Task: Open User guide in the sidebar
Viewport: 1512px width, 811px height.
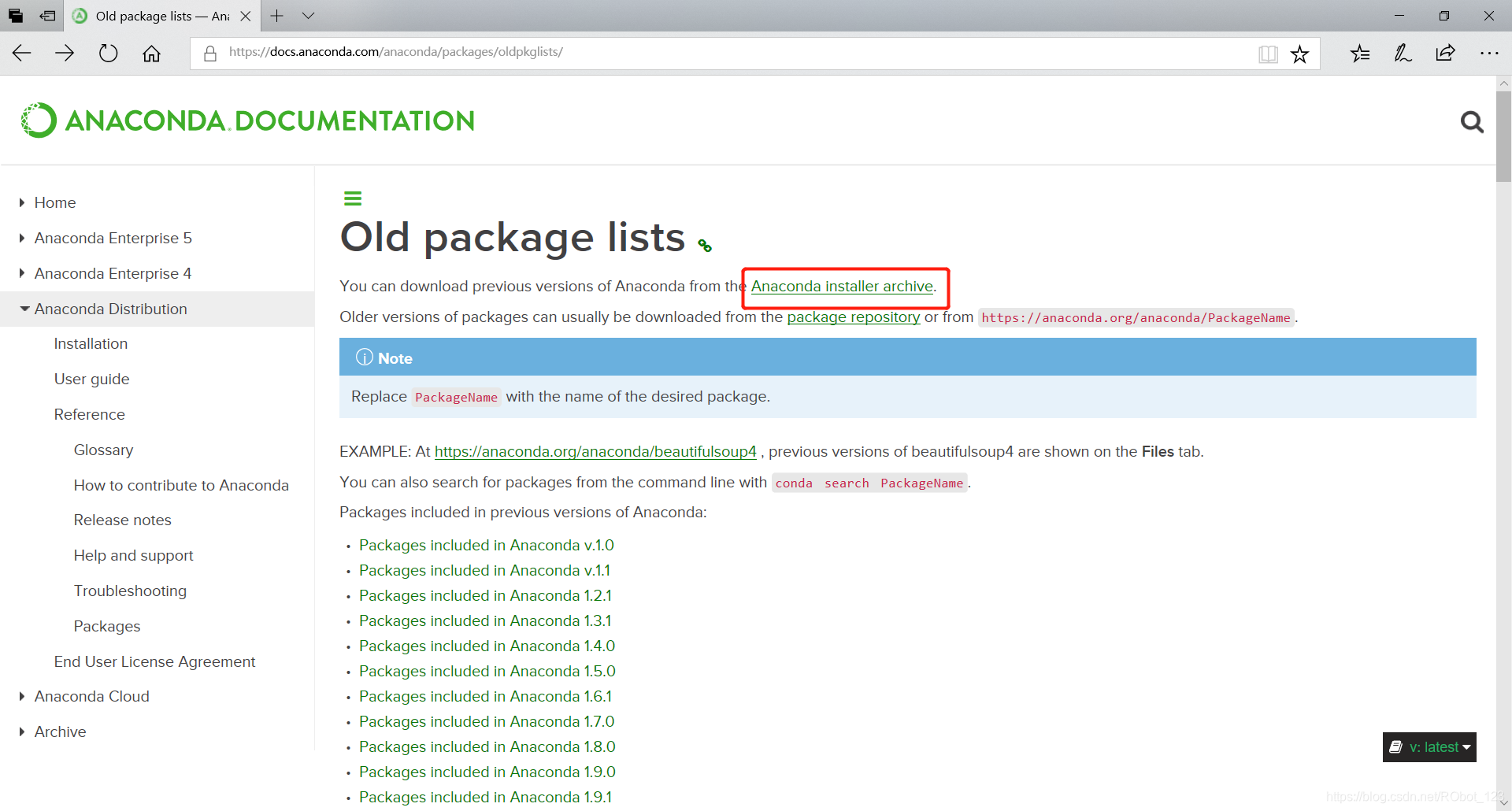Action: pos(91,379)
